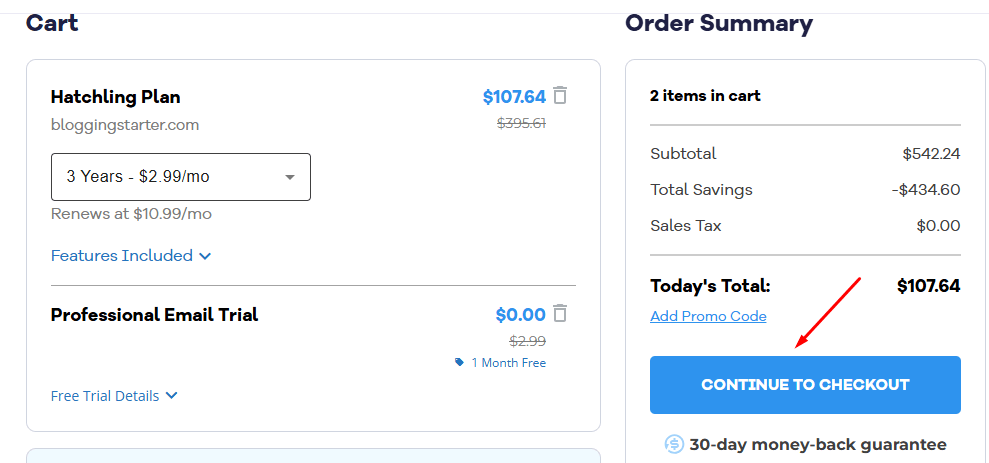Expand Features Included section
The image size is (989, 463).
(131, 255)
